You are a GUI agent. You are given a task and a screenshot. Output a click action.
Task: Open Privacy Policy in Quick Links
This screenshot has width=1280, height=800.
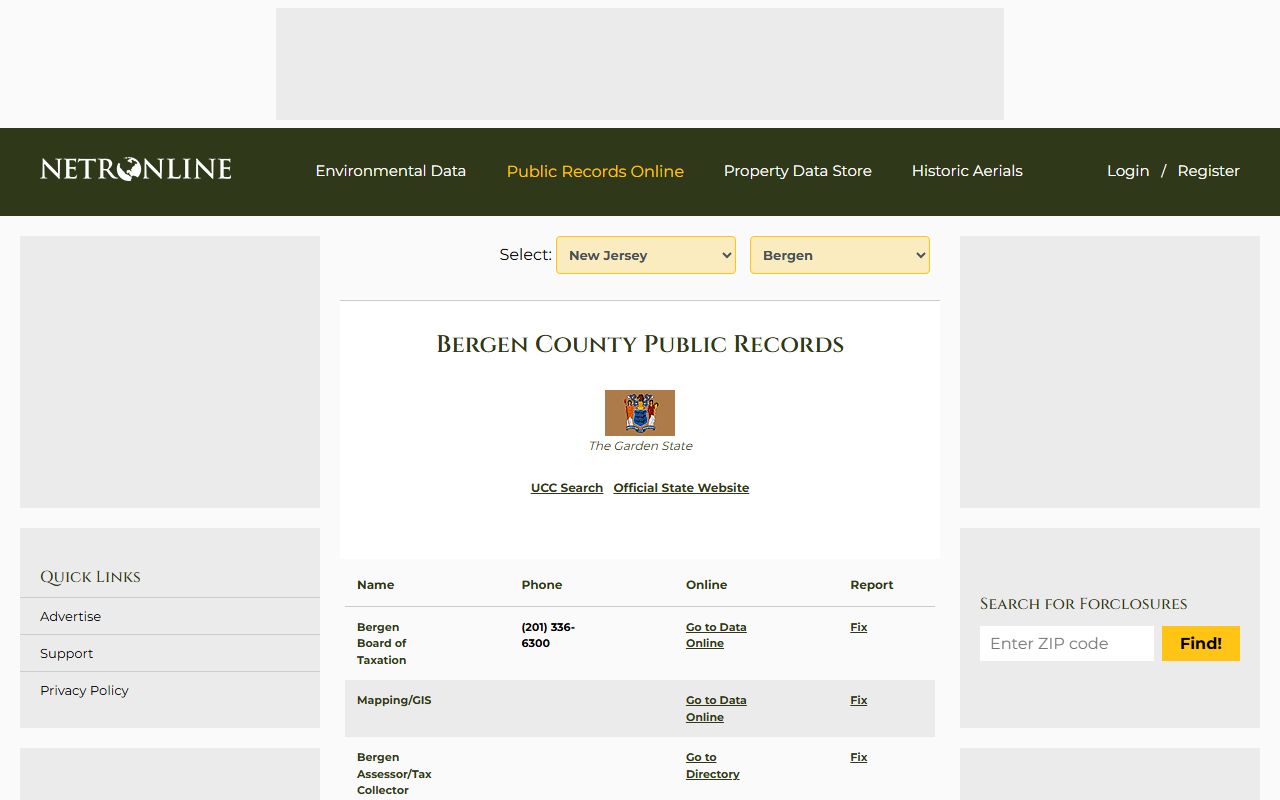click(85, 690)
